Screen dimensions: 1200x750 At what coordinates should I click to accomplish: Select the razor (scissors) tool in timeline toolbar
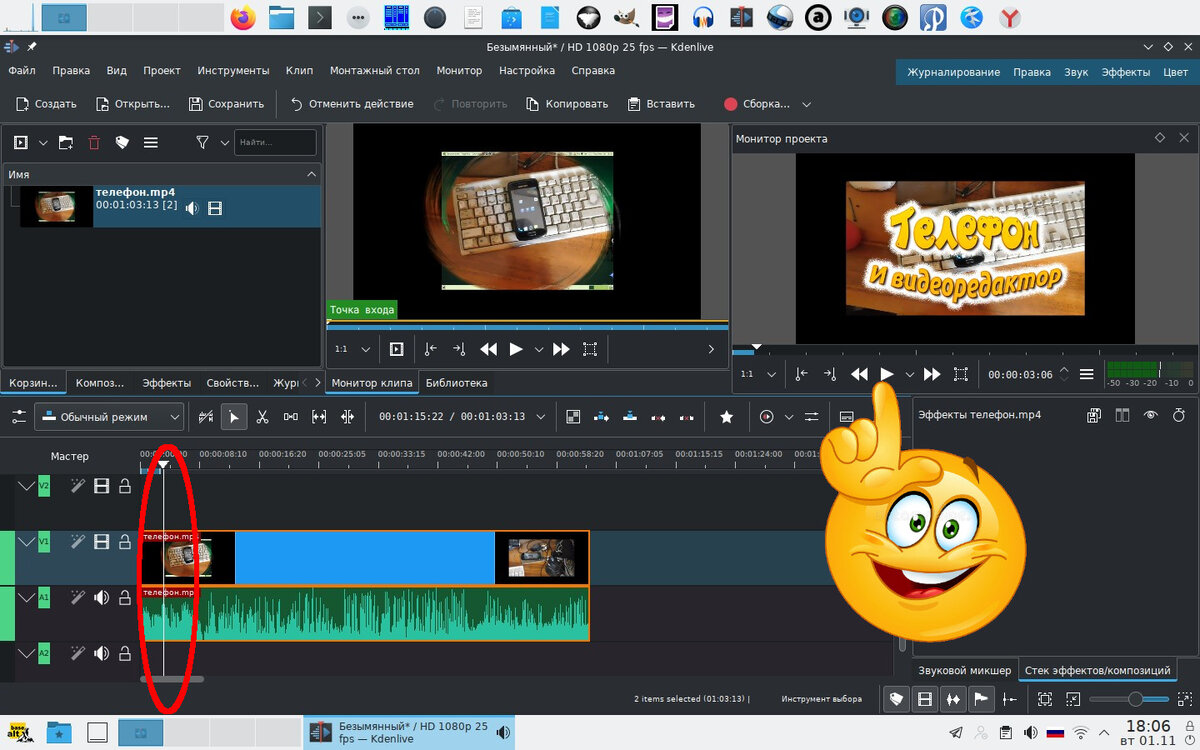[x=262, y=417]
